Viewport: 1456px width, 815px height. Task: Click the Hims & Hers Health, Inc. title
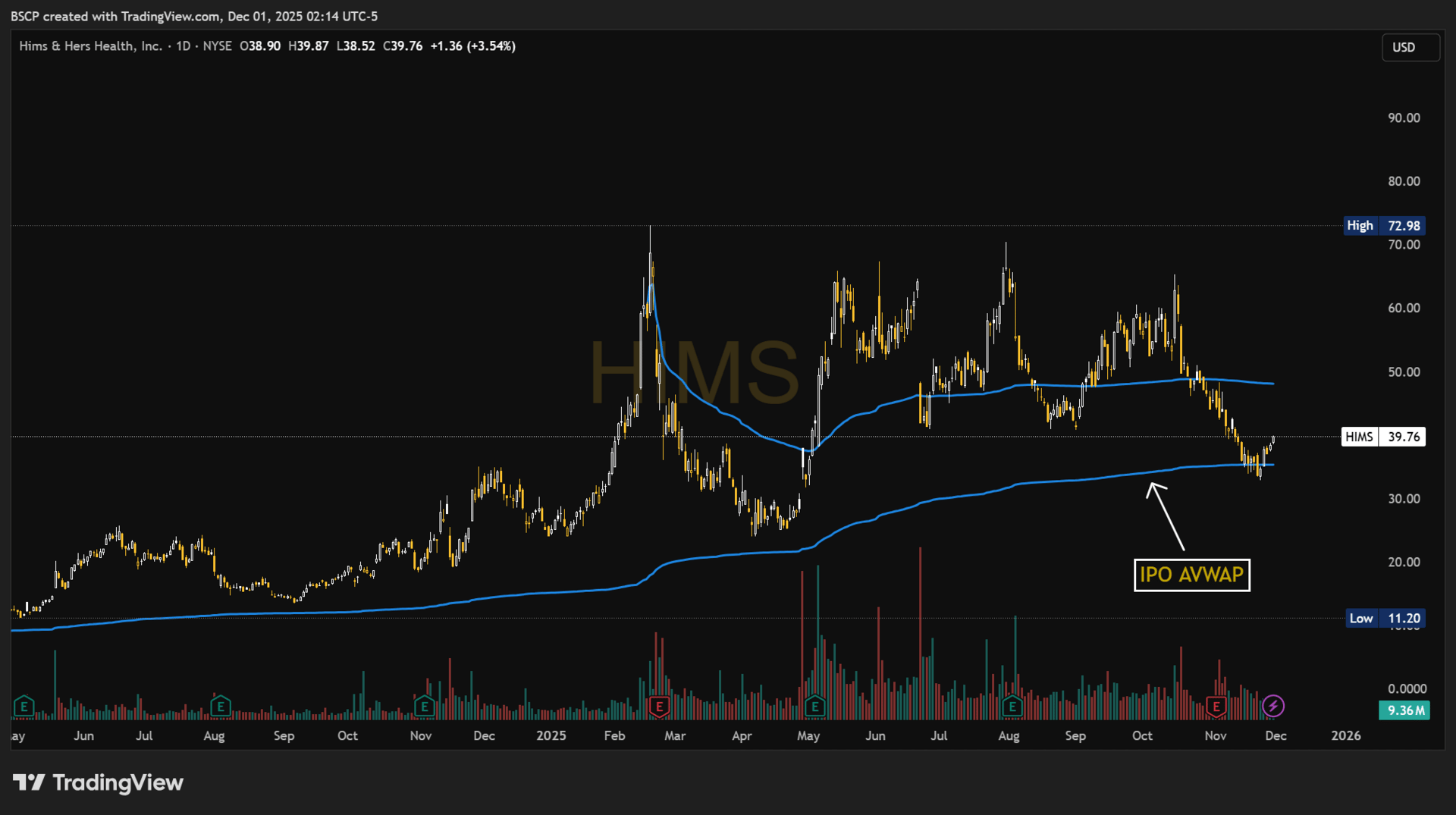[90, 46]
